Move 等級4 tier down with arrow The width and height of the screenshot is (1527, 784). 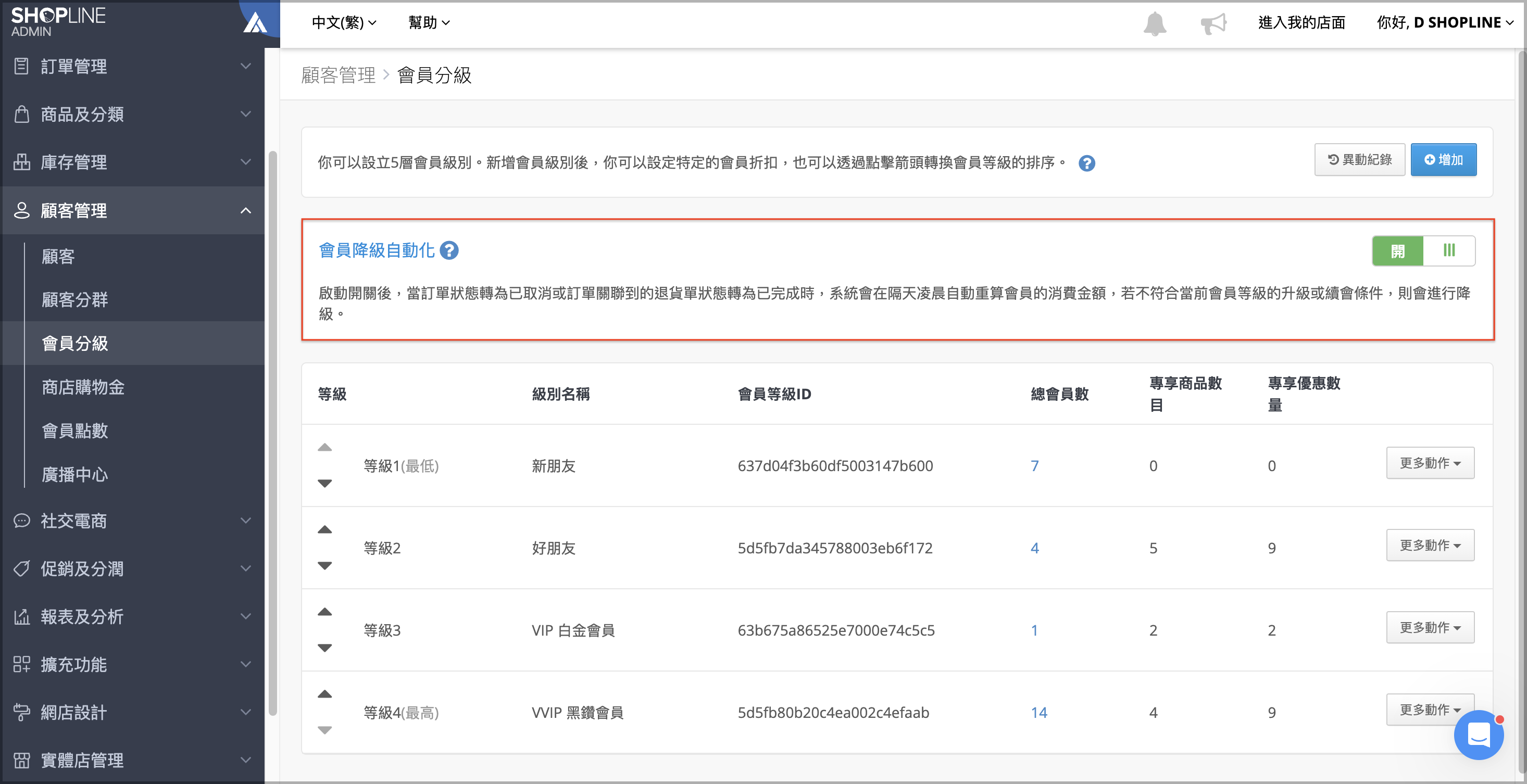325,730
